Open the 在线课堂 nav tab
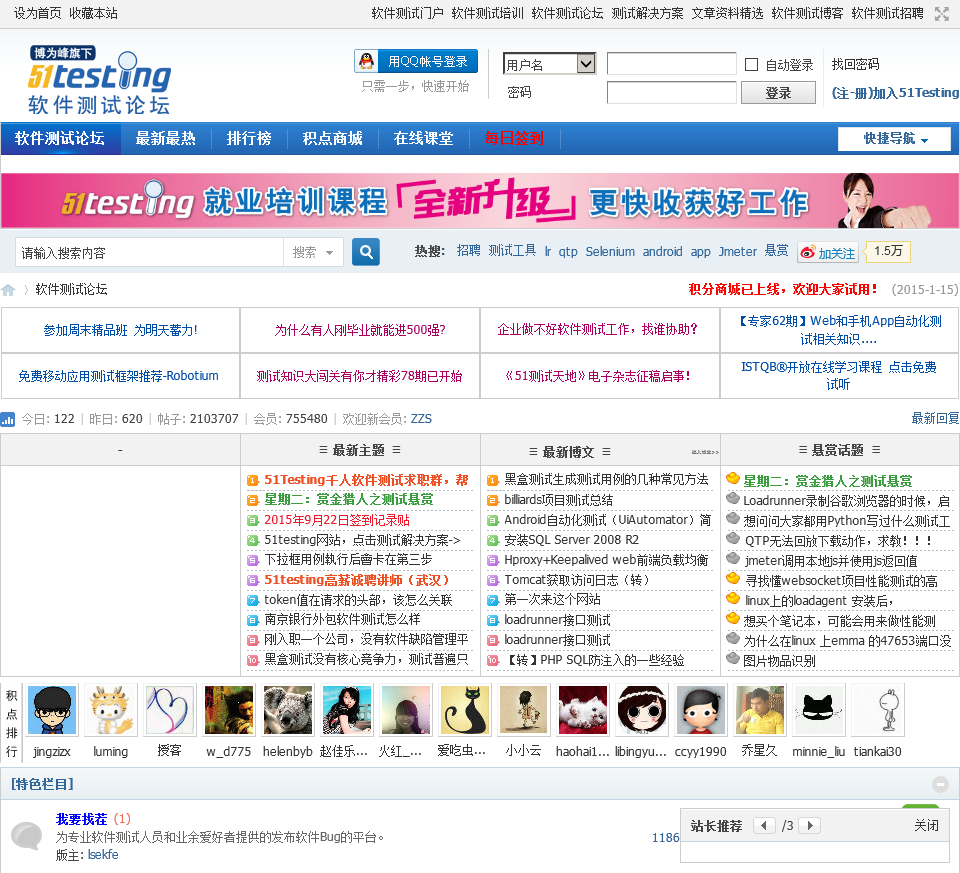 click(424, 138)
